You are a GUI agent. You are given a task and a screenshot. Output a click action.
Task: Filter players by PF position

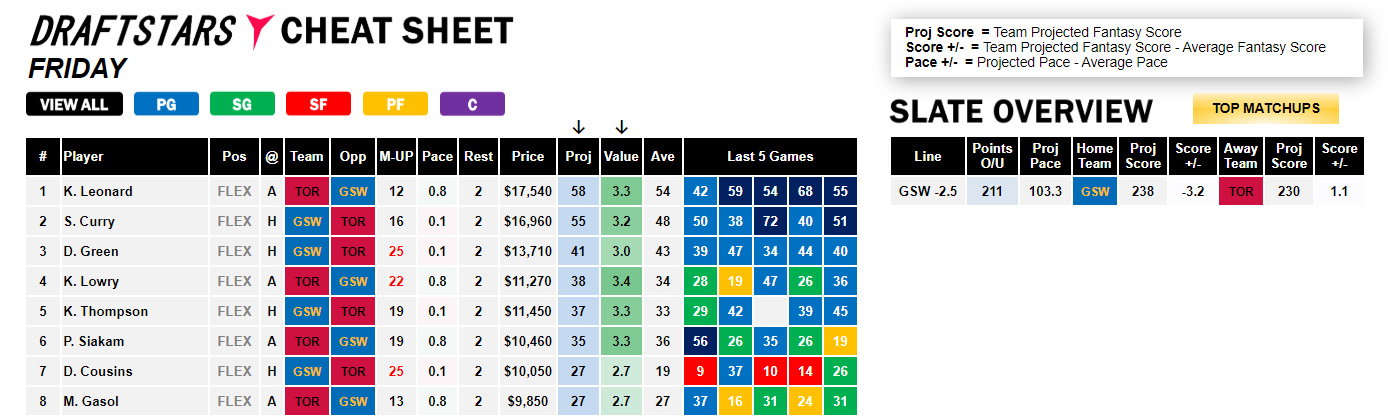coord(395,104)
